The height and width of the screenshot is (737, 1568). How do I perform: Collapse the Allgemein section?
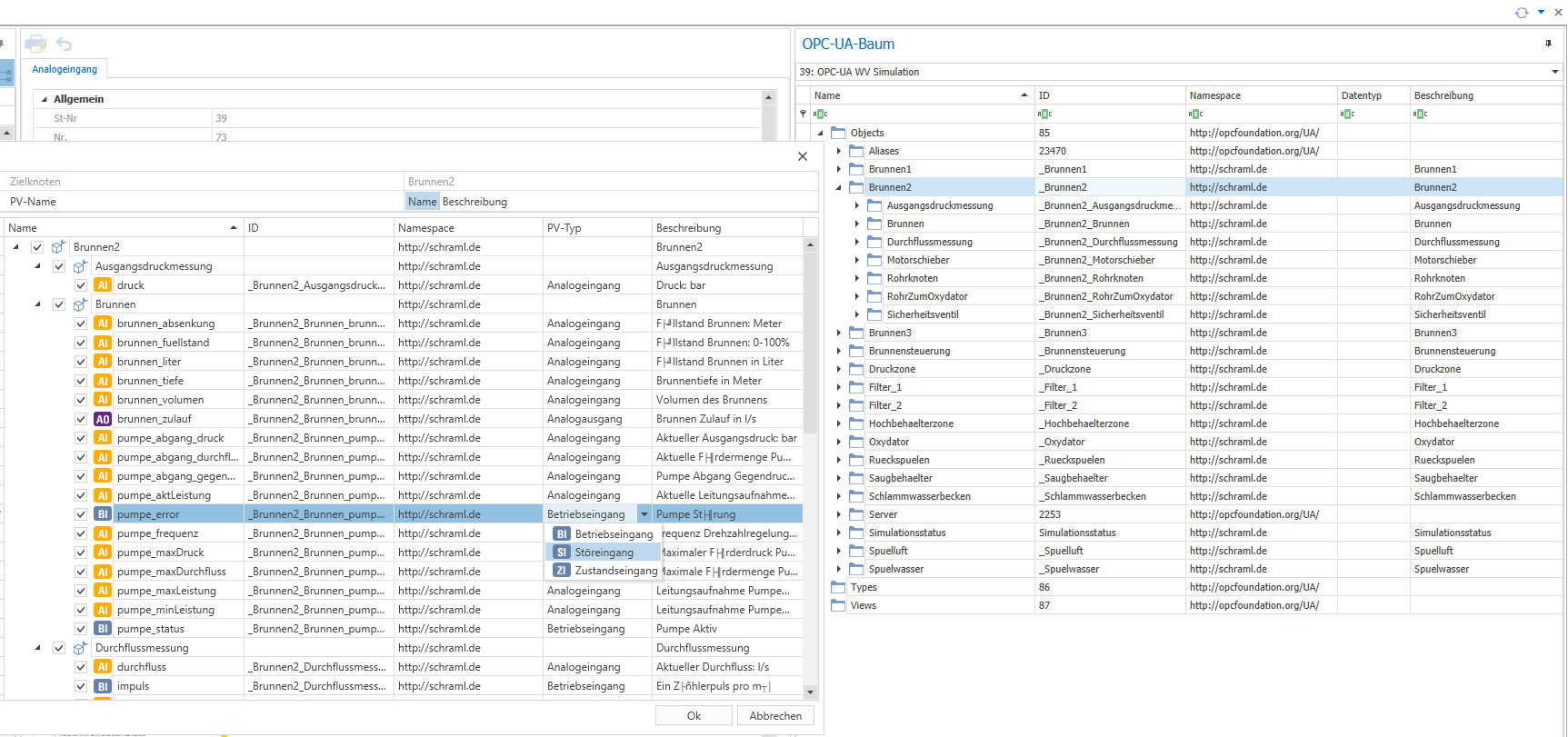pyautogui.click(x=45, y=99)
